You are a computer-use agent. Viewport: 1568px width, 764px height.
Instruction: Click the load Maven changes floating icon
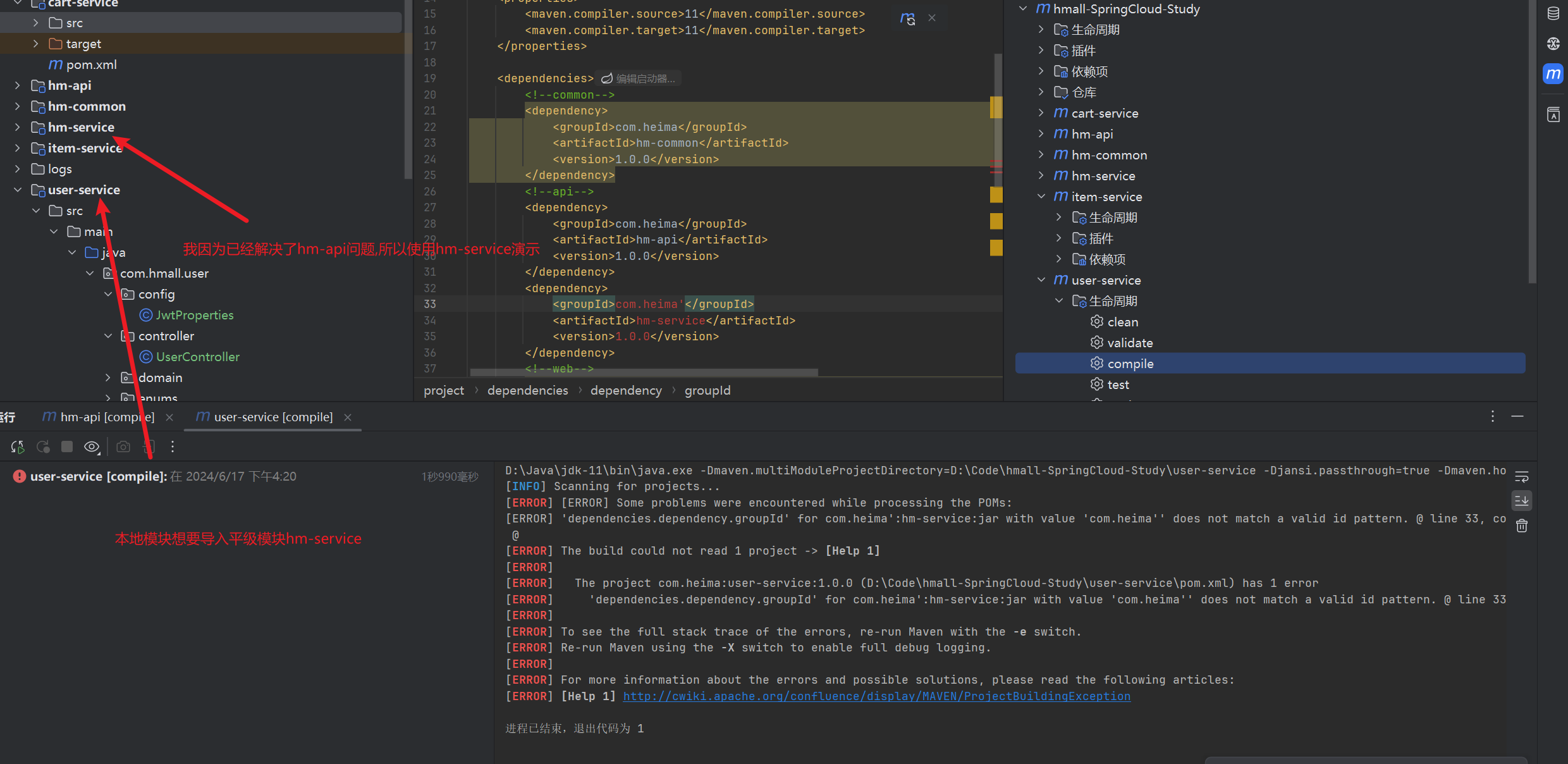(907, 18)
